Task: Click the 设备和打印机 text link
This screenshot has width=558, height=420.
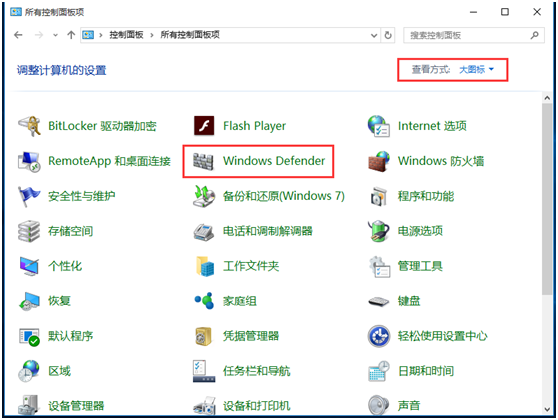Action: tap(257, 405)
